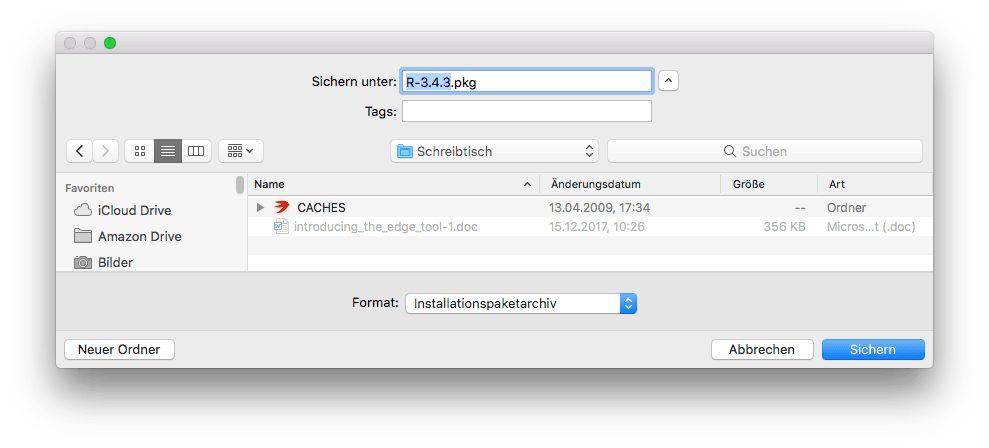Switch to icon view
The width and height of the screenshot is (989, 448).
point(140,151)
